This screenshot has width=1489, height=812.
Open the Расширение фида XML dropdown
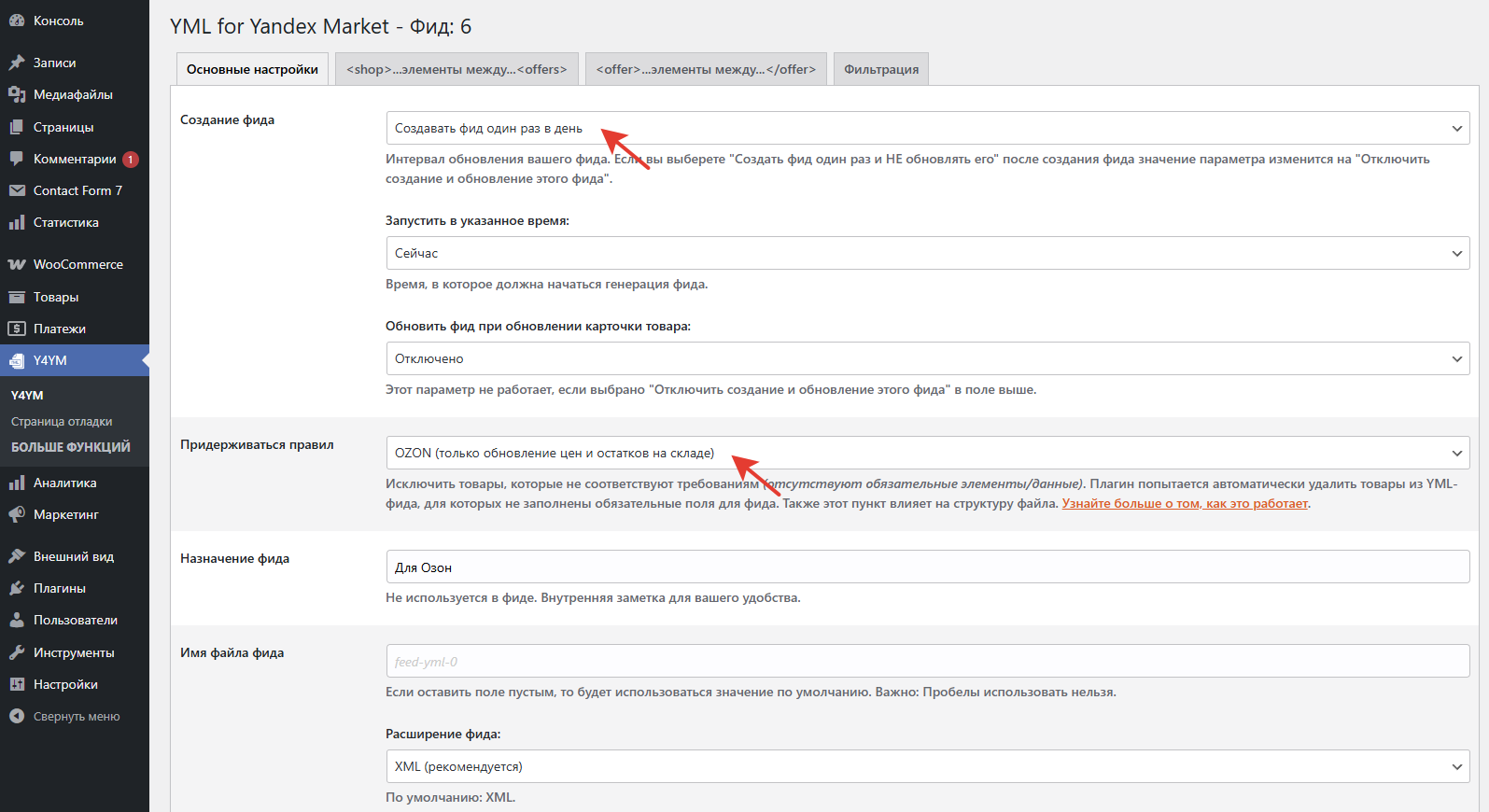pyautogui.click(x=927, y=766)
